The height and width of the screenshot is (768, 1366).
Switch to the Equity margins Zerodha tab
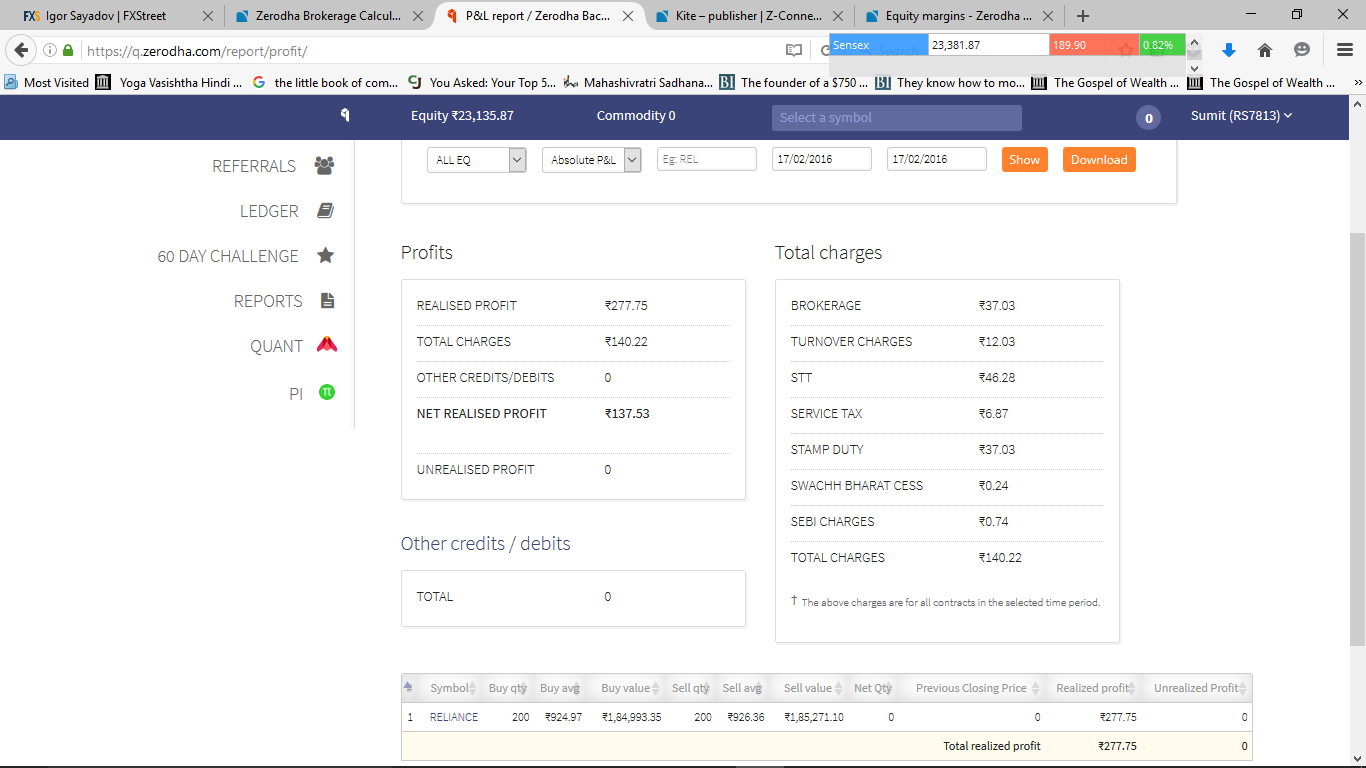point(960,16)
